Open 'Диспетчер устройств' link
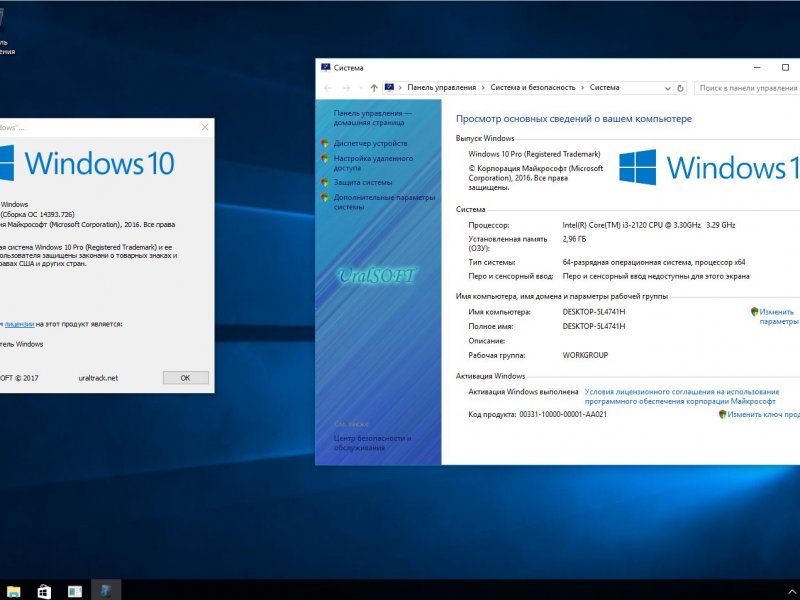Image resolution: width=800 pixels, height=600 pixels. tap(370, 143)
